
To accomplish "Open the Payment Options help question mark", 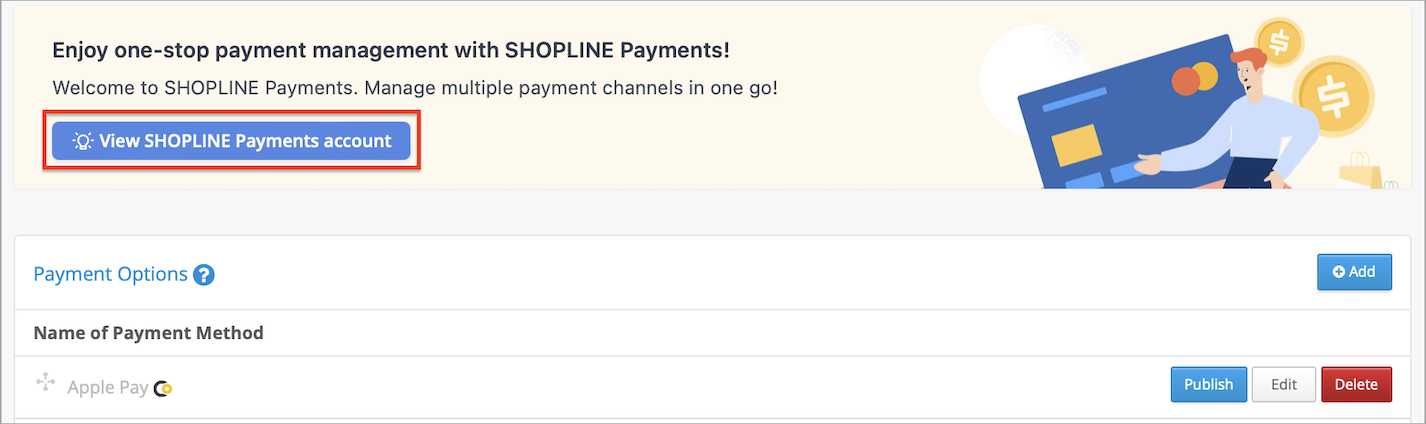I will click(x=204, y=275).
